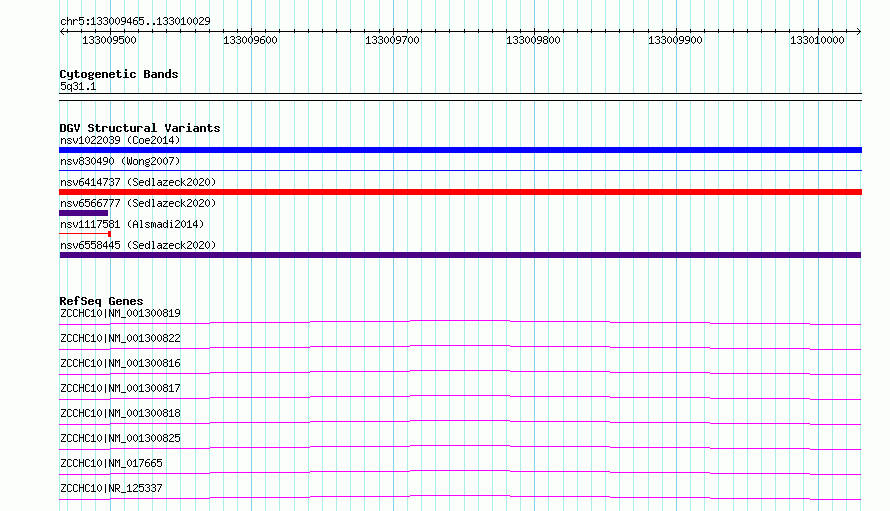Click ruler position 133009600
This screenshot has width=890, height=511.
tap(250, 40)
